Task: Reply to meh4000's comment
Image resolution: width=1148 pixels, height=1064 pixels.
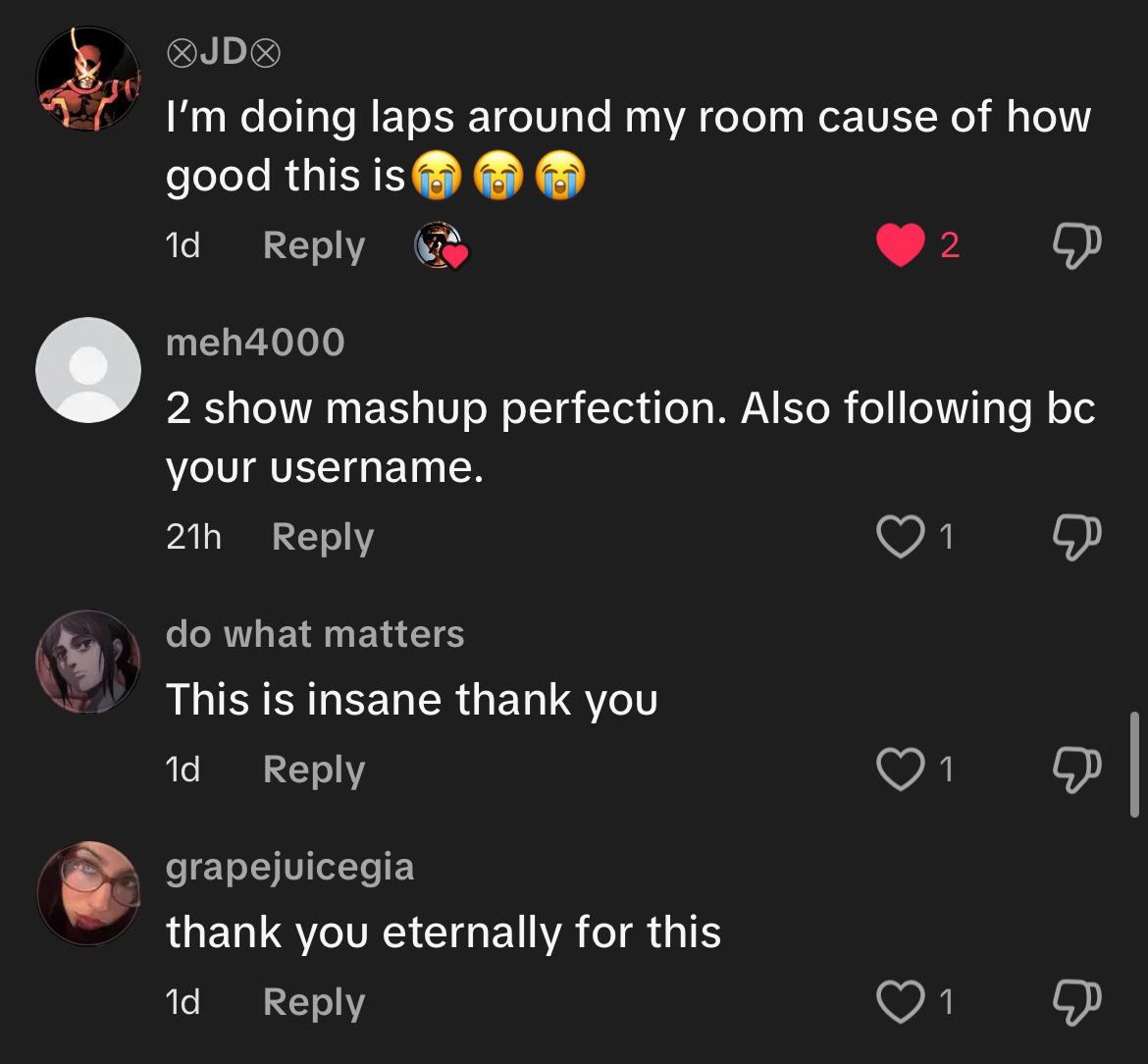Action: (x=322, y=537)
